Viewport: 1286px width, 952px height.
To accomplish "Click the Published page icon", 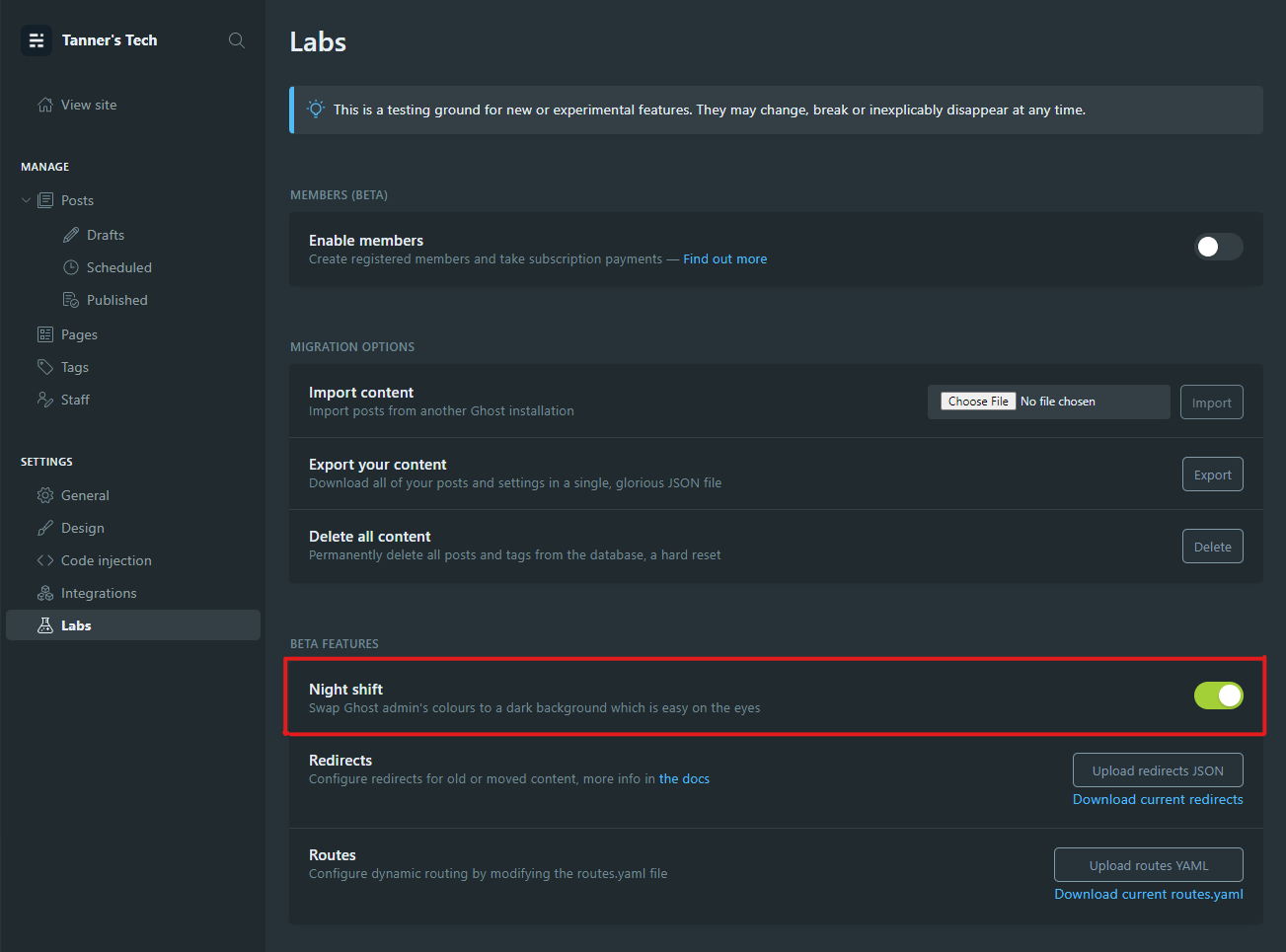I will click(x=71, y=300).
